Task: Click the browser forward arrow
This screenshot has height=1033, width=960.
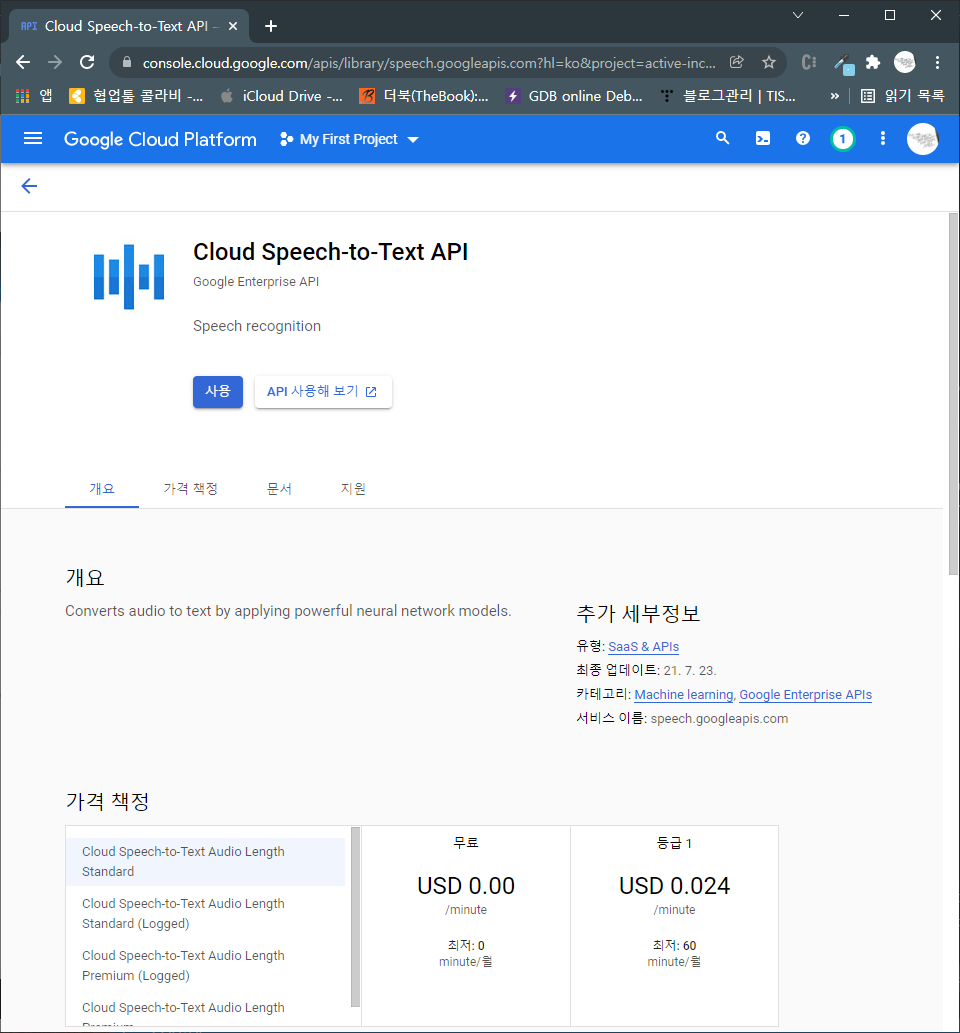Action: pyautogui.click(x=55, y=63)
